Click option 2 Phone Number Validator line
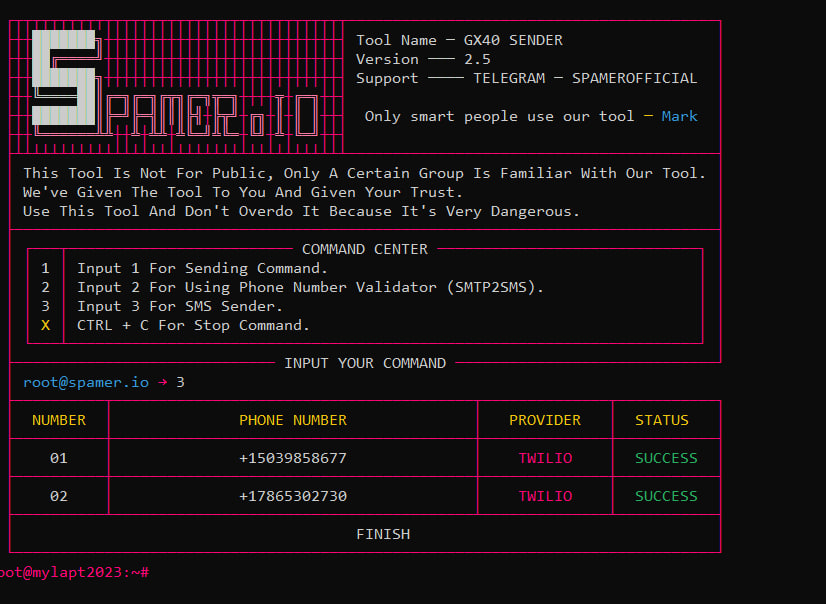 click(x=310, y=287)
